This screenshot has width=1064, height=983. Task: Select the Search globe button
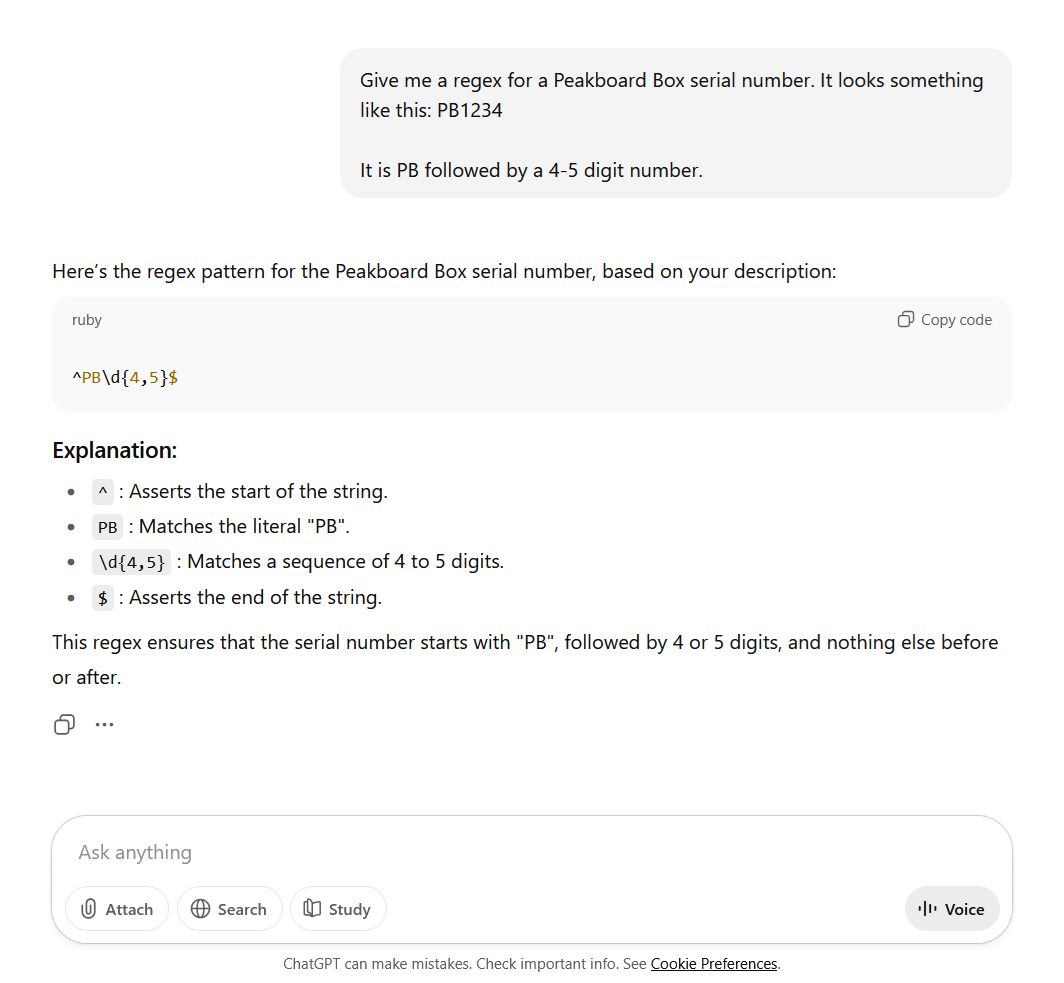point(229,909)
